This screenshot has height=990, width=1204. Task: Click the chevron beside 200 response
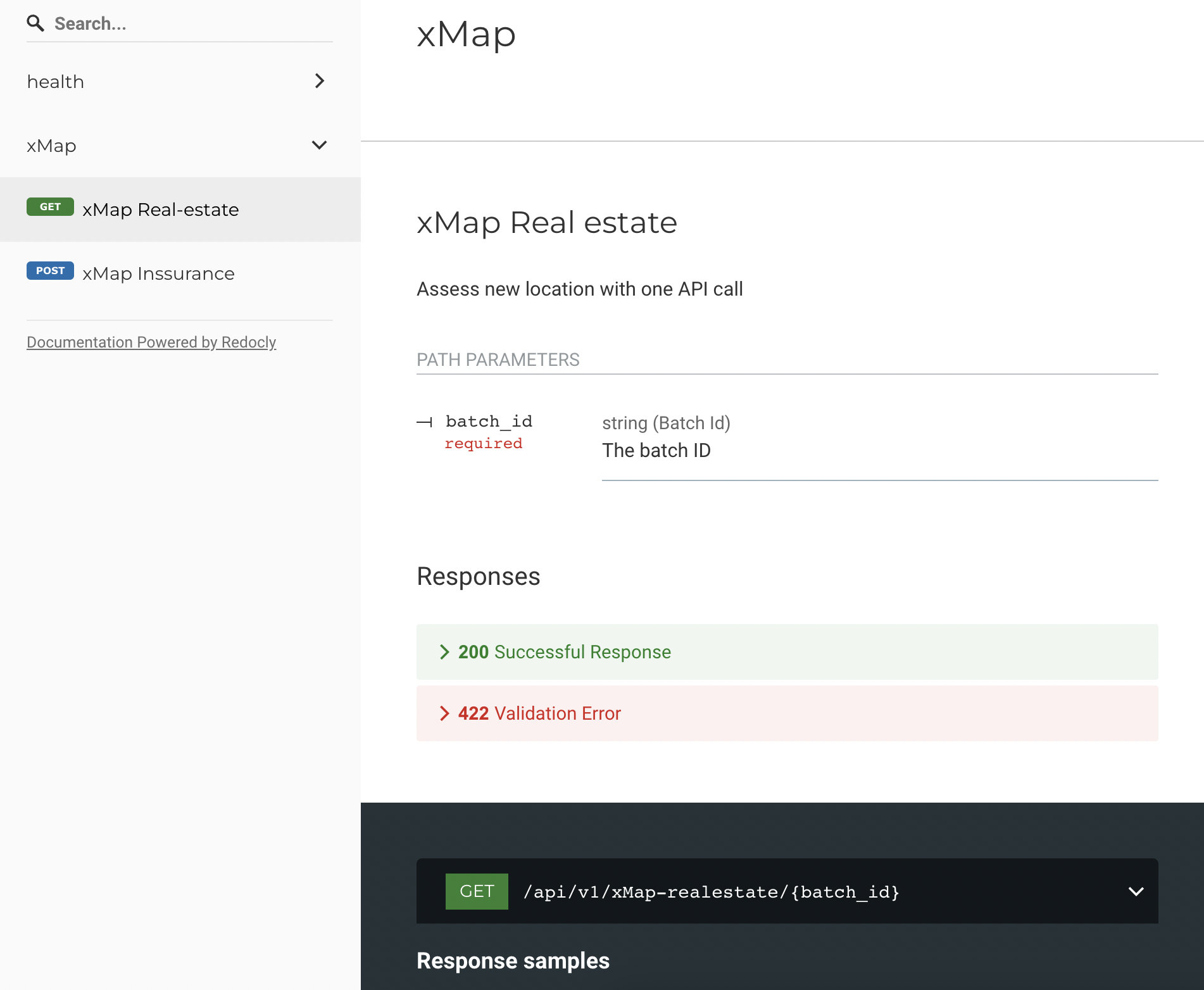pos(444,652)
